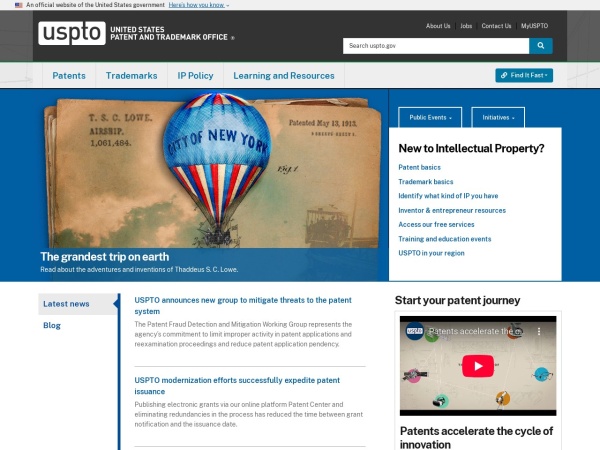Viewport: 600px width, 450px height.
Task: Open Inventor & entrepreneur resources link
Action: pos(452,210)
